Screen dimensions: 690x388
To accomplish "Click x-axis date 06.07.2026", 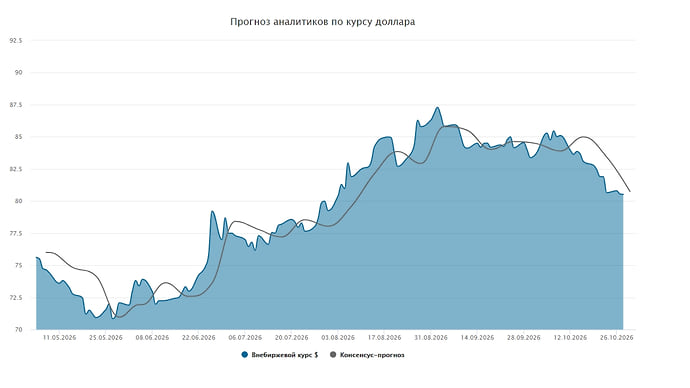I will point(245,338).
